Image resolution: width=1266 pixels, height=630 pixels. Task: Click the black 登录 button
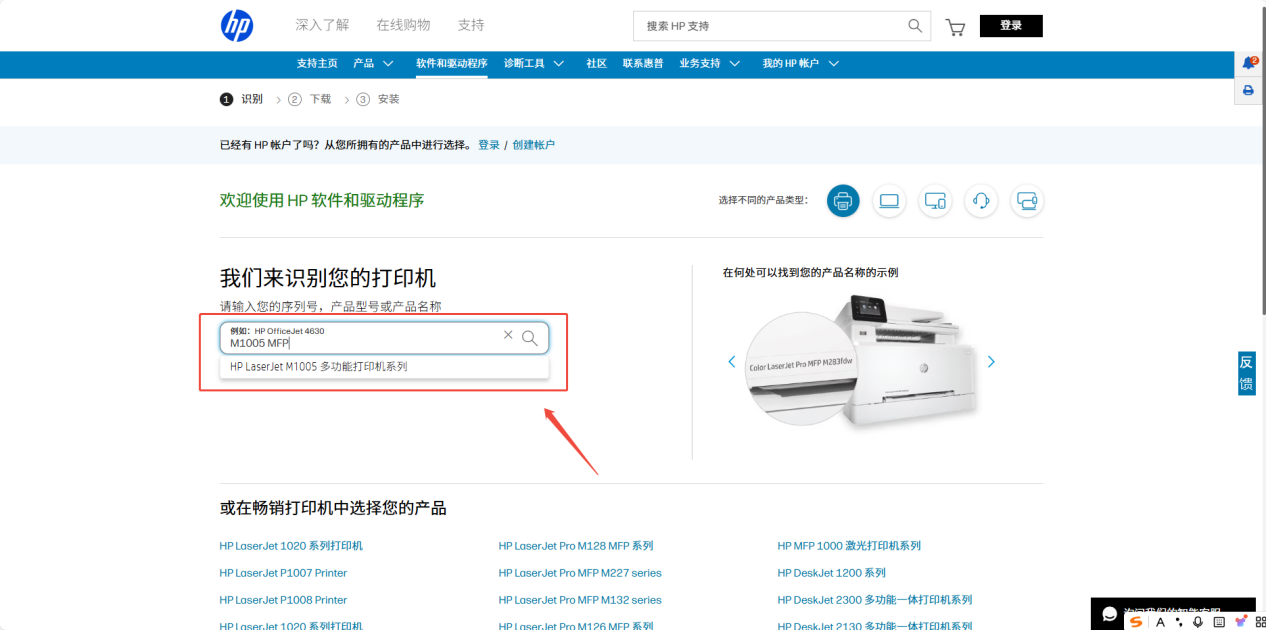(x=1011, y=26)
